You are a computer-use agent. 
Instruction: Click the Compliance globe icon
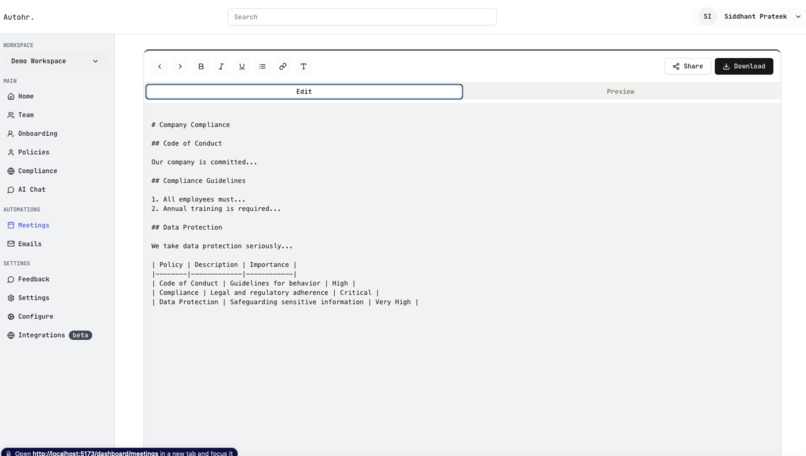pyautogui.click(x=11, y=171)
